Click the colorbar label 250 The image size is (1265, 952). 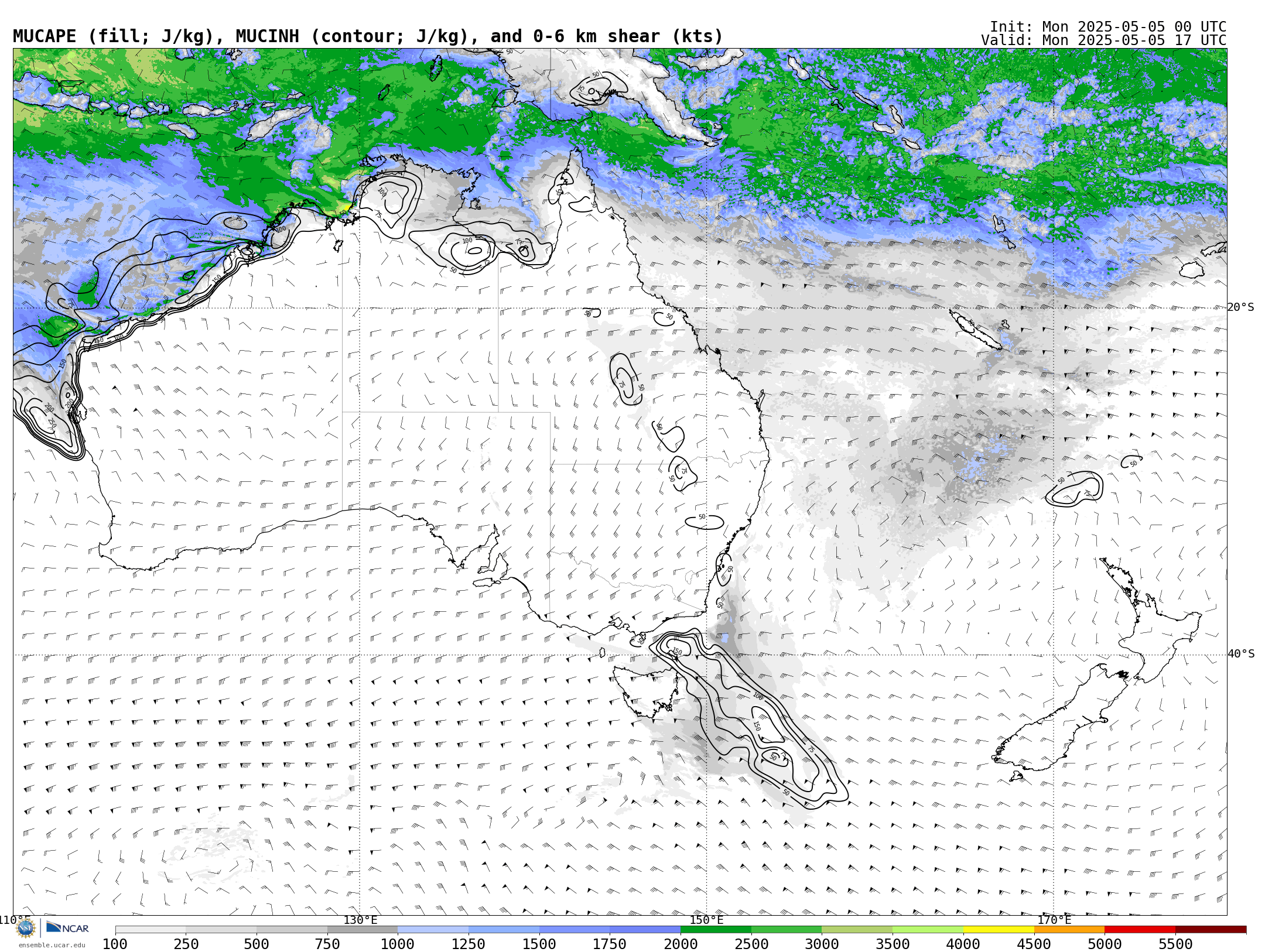[x=186, y=944]
